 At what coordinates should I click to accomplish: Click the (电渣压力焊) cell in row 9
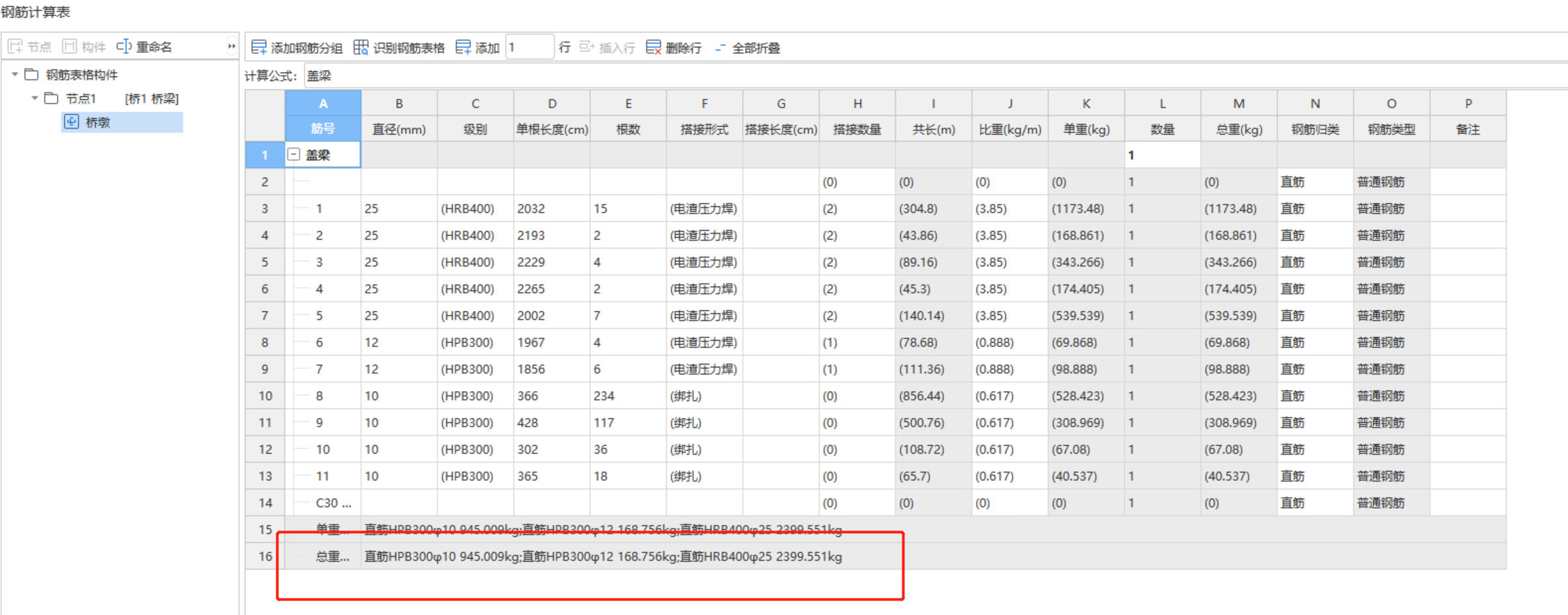coord(705,369)
